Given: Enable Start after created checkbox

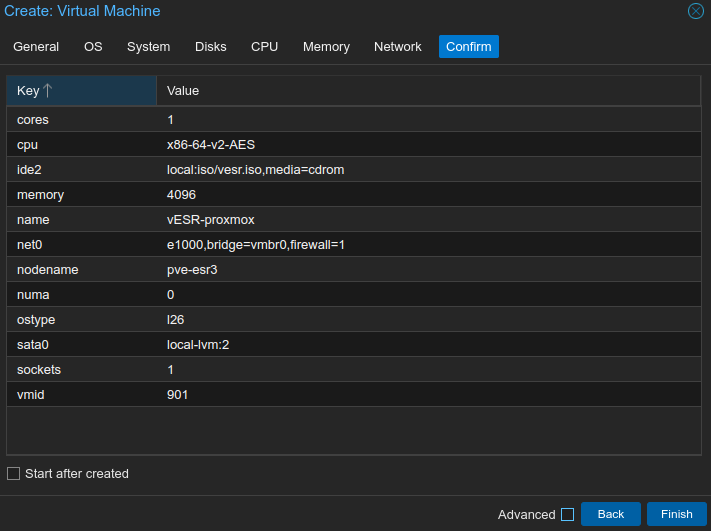Looking at the screenshot, I should [x=14, y=474].
